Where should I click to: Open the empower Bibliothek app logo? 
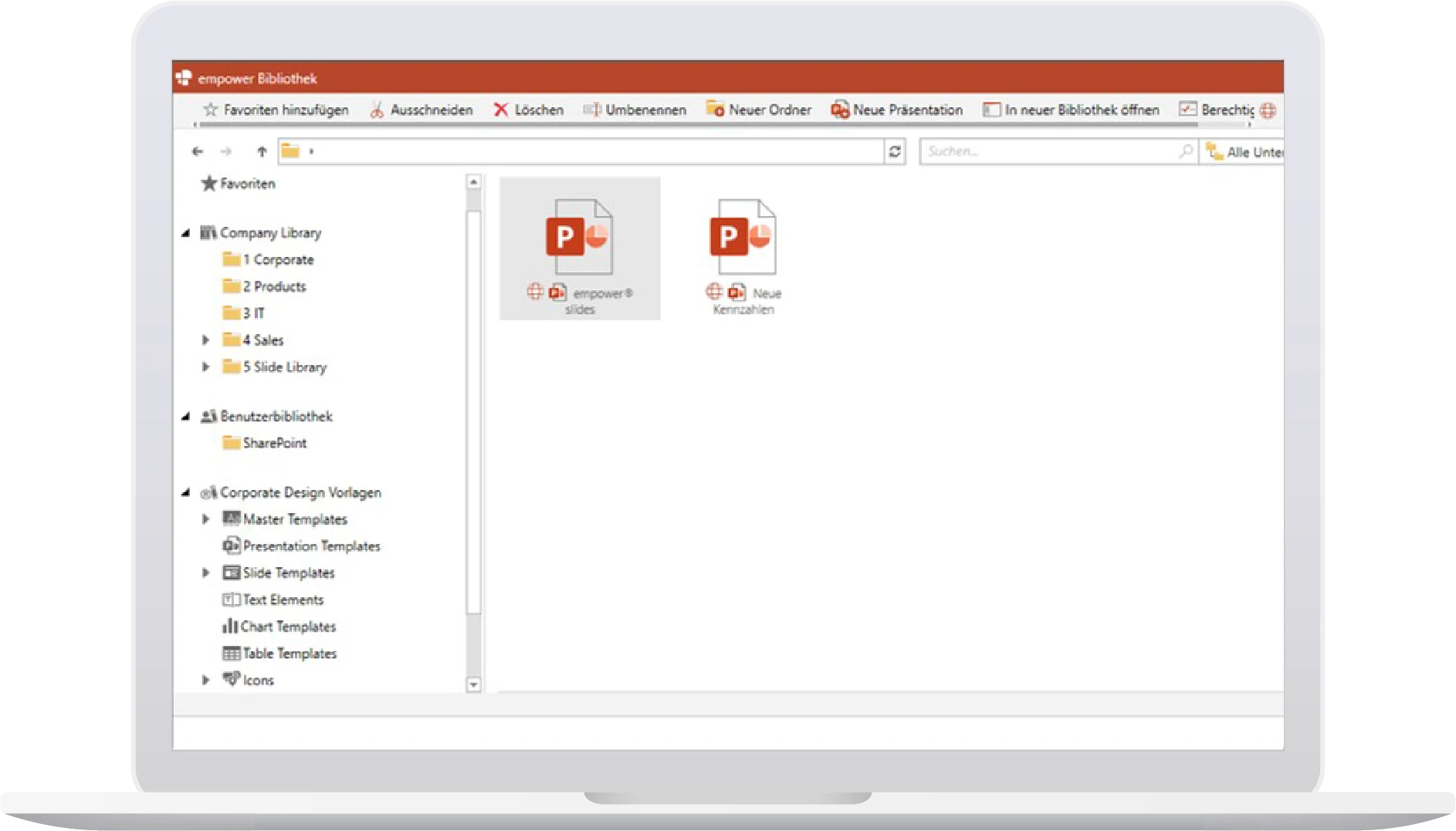pos(183,78)
